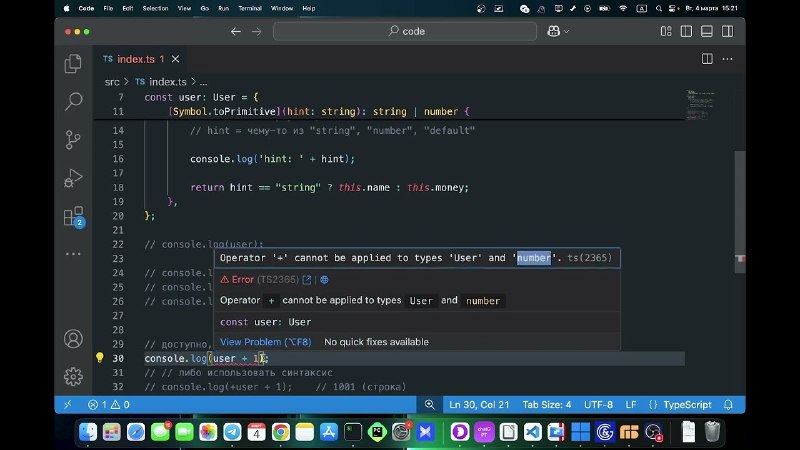The image size is (800, 450).
Task: Open Problems from errors and warnings count
Action: click(109, 405)
